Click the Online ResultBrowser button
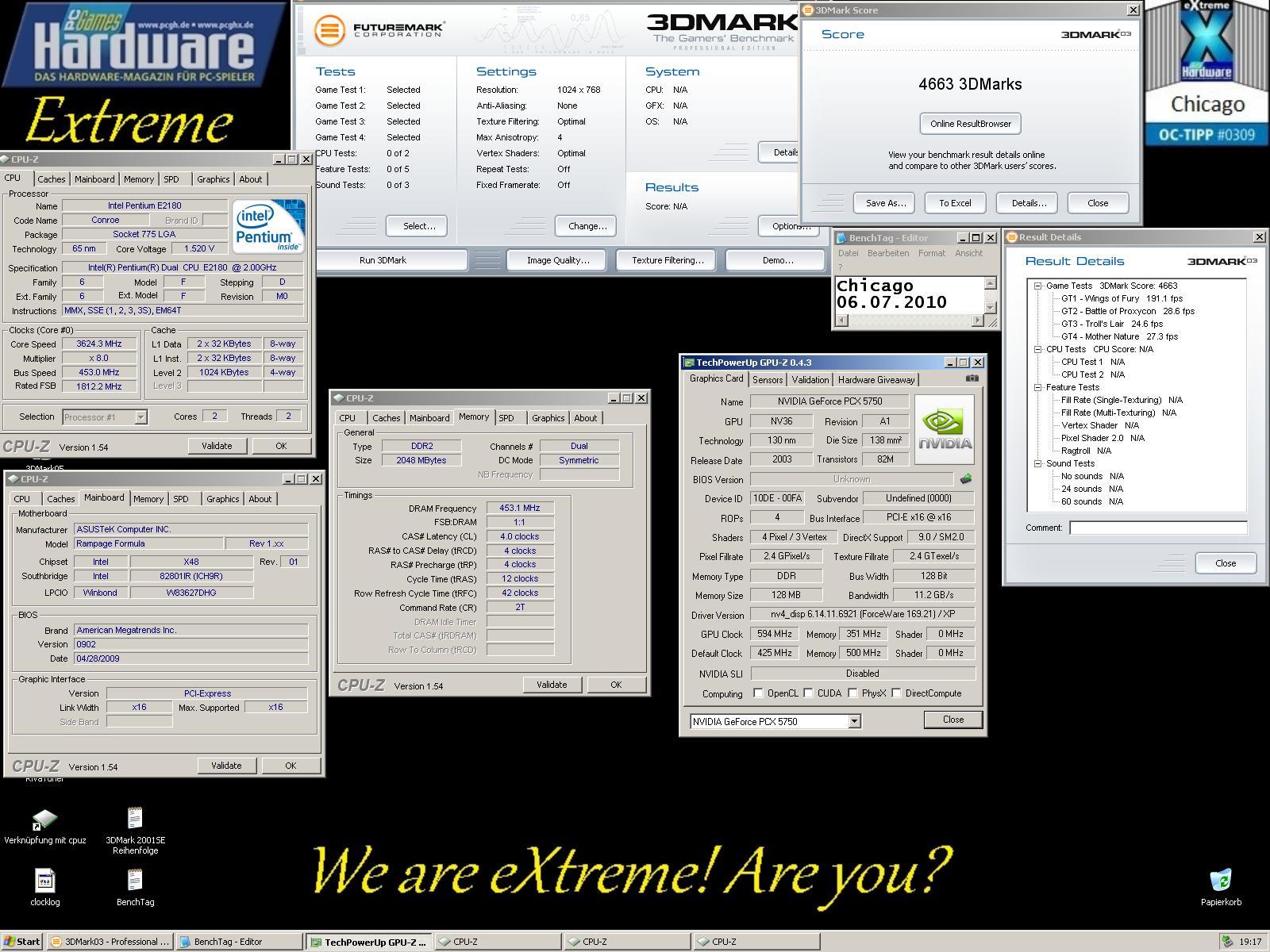Viewport: 1270px width, 952px height. click(x=971, y=124)
